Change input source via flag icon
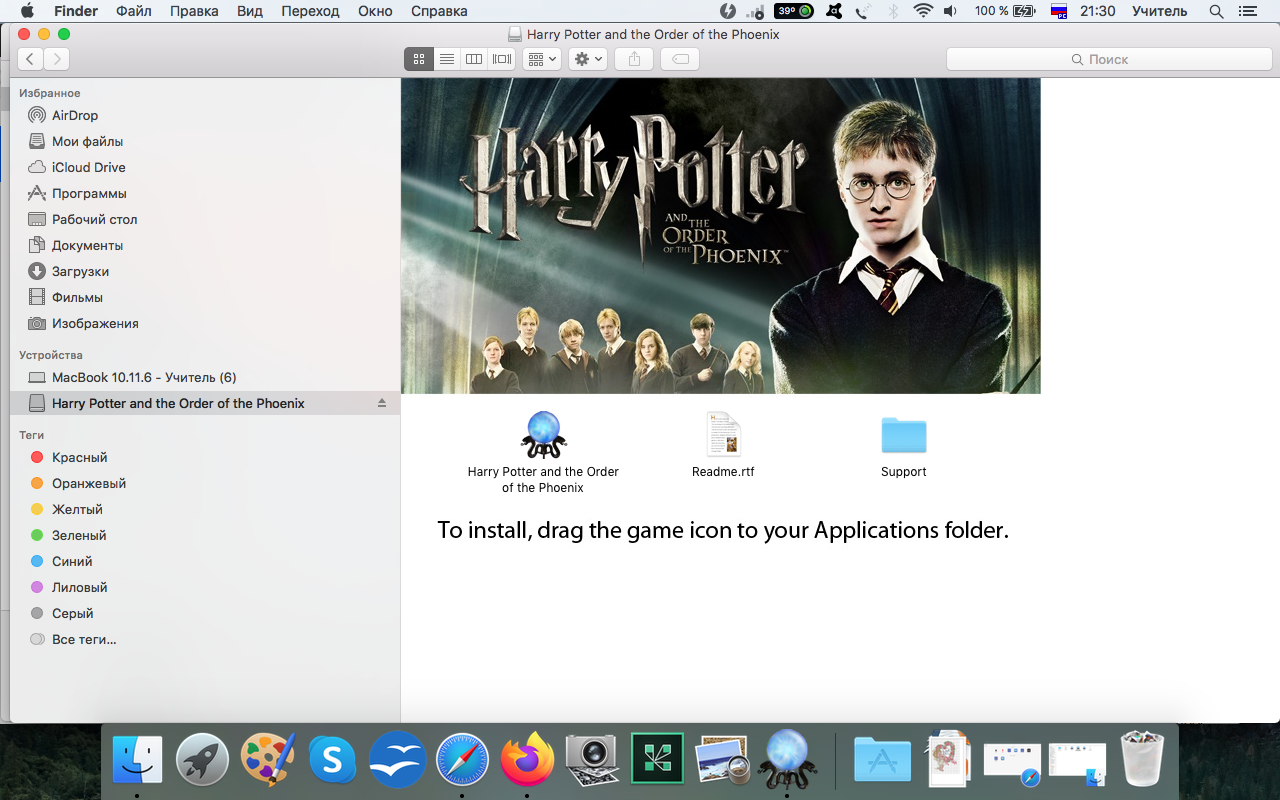The image size is (1280, 800). tap(1059, 11)
